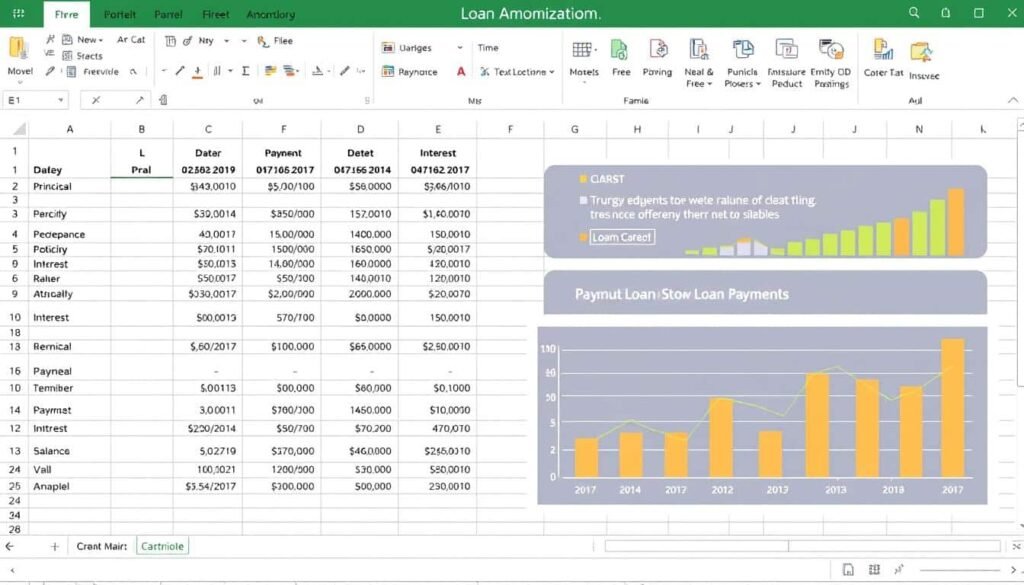
Task: Add a new sheet with plus button
Action: click(x=55, y=546)
